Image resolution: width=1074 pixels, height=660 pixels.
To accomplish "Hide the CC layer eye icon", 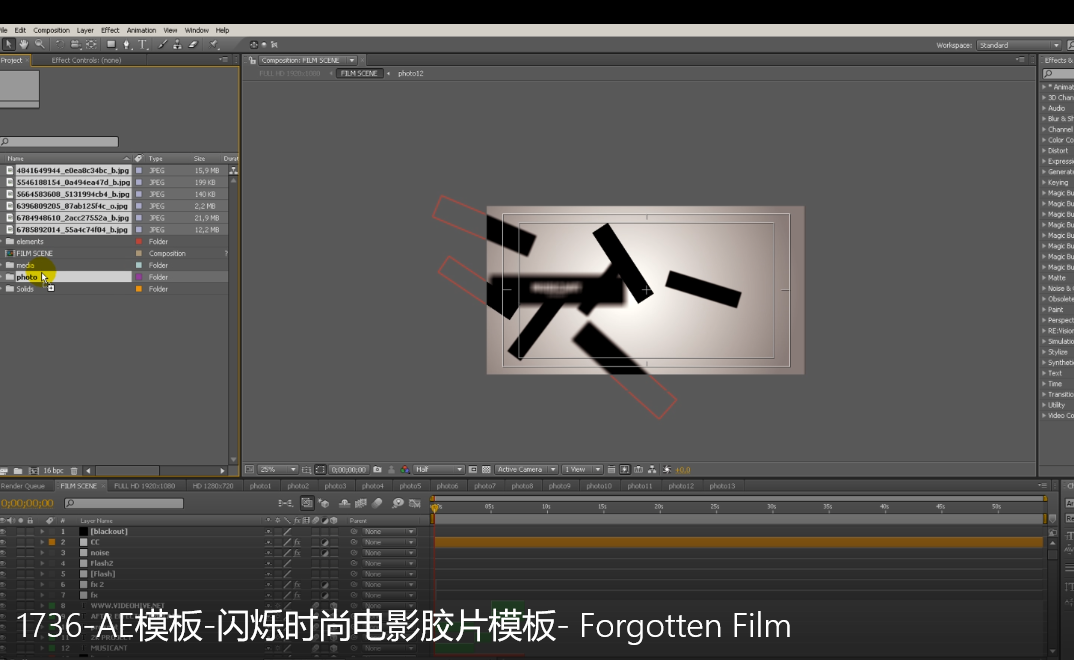I will click(x=3, y=542).
